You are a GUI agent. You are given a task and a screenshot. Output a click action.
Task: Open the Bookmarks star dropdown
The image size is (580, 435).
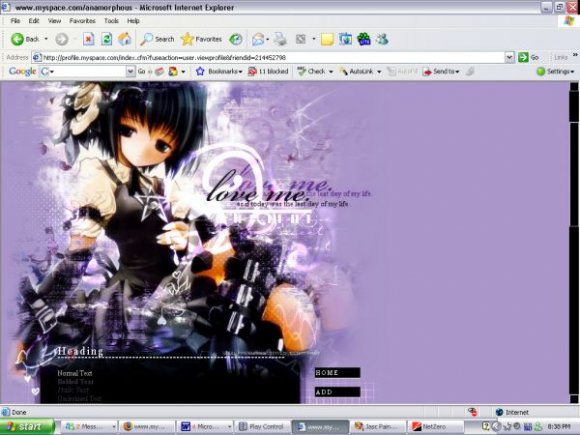click(219, 71)
